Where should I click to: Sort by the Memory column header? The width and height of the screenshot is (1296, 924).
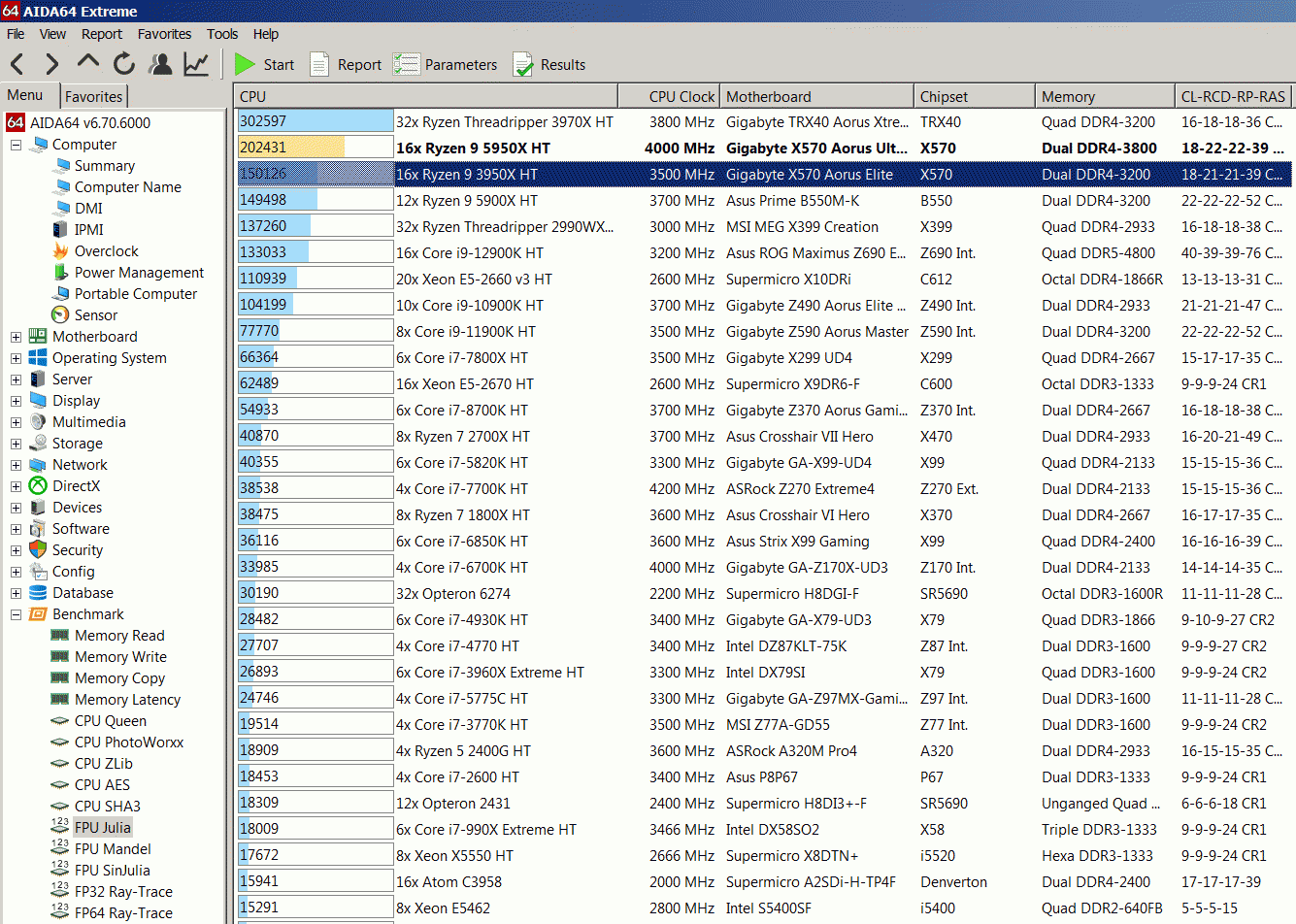1105,96
